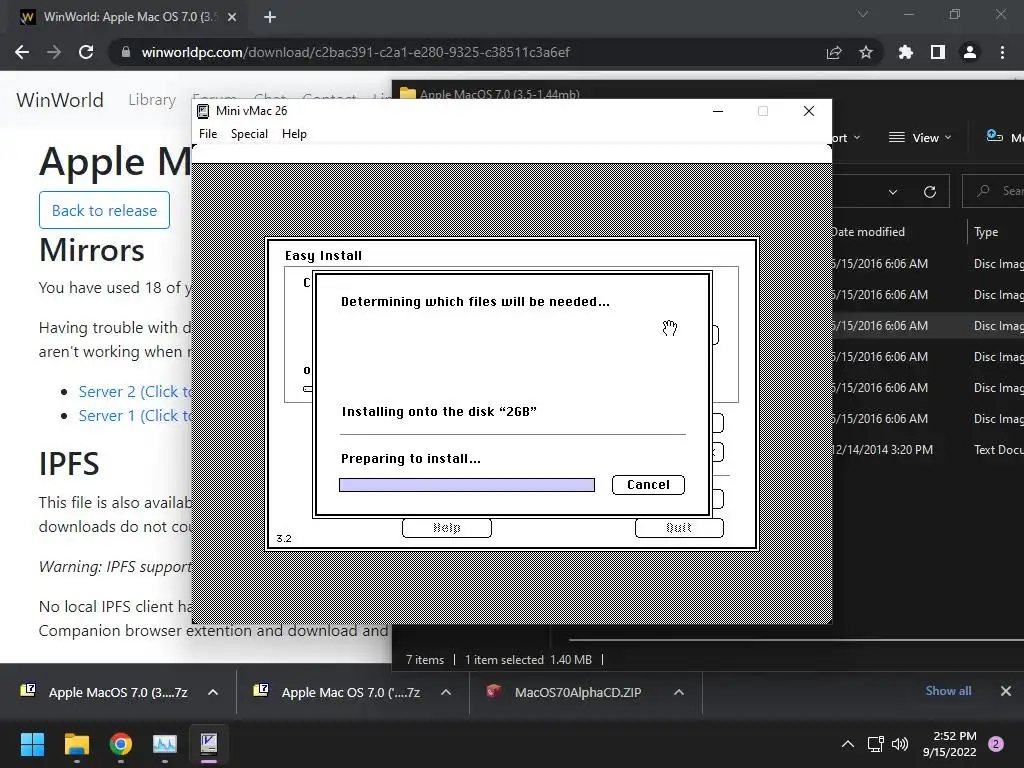The height and width of the screenshot is (768, 1024).
Task: Click the Apple MacOS 7.0 (3....7z download item
Action: tap(104, 692)
